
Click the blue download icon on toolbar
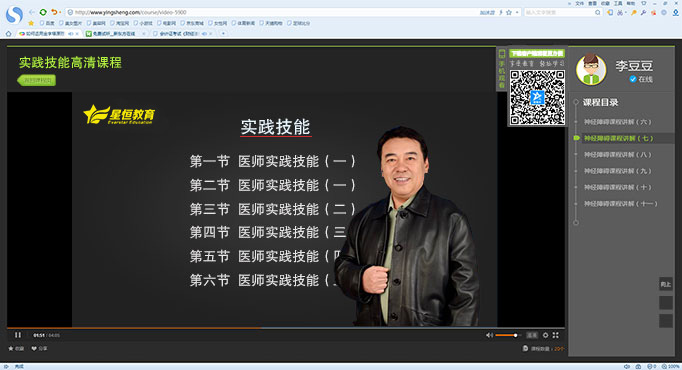point(675,13)
